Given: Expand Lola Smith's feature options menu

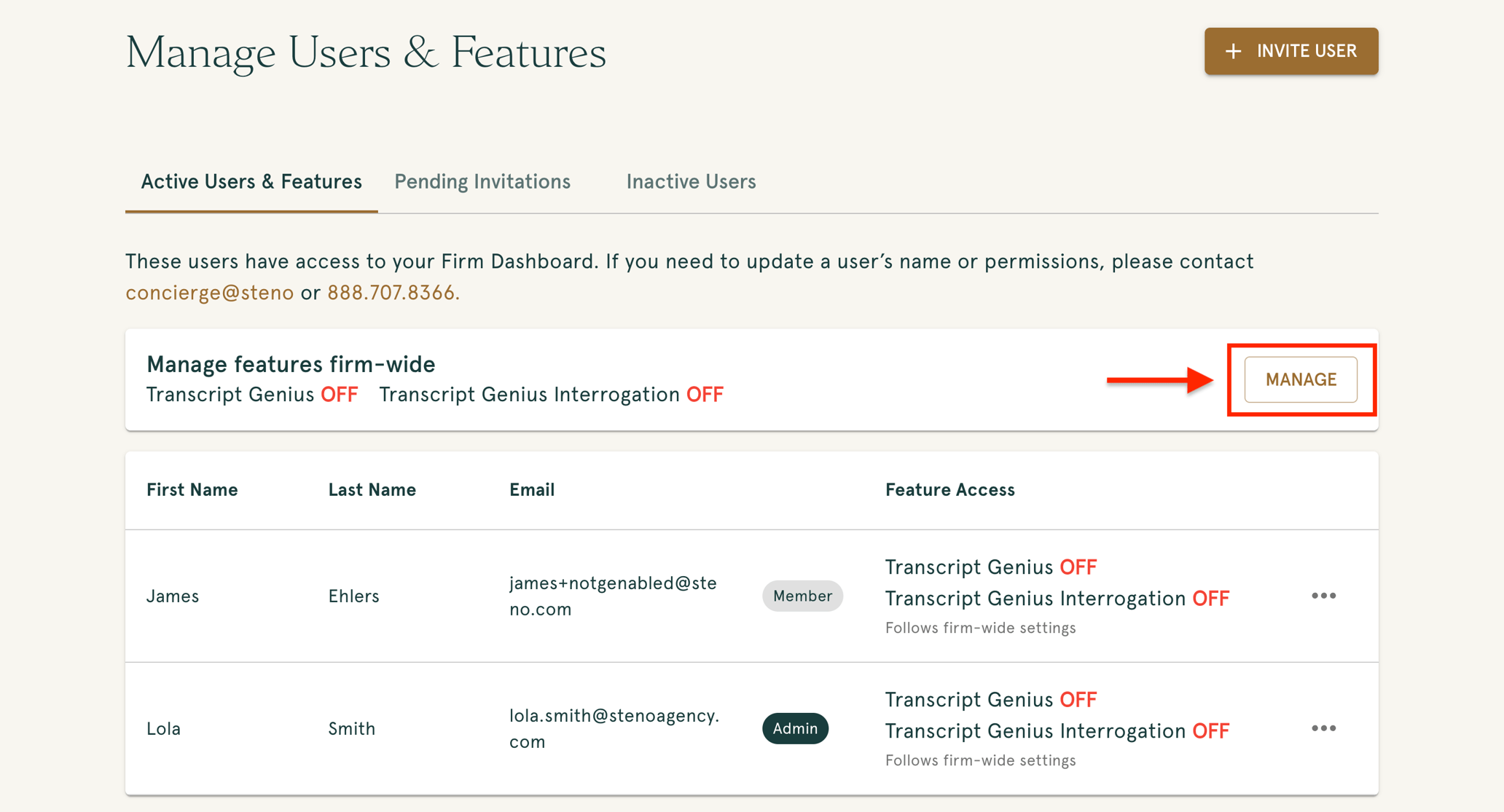Looking at the screenshot, I should click(1324, 728).
